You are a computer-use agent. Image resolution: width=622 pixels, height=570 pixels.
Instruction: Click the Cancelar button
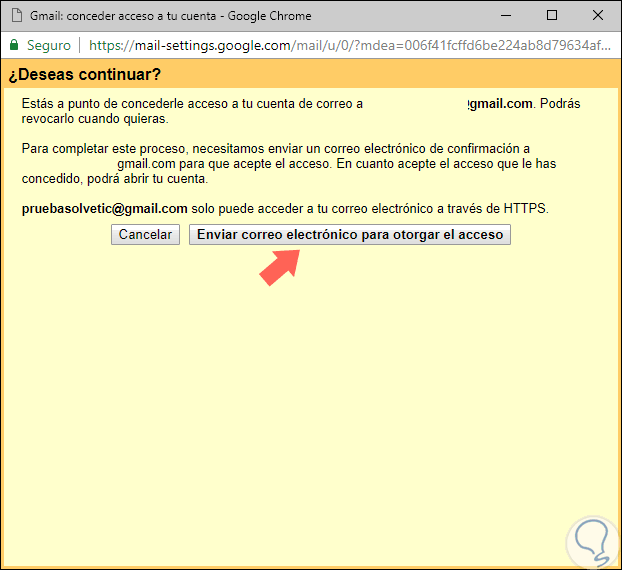pyautogui.click(x=145, y=234)
